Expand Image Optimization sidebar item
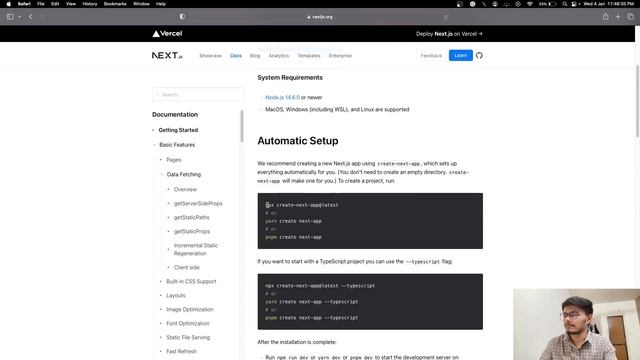 (x=190, y=309)
